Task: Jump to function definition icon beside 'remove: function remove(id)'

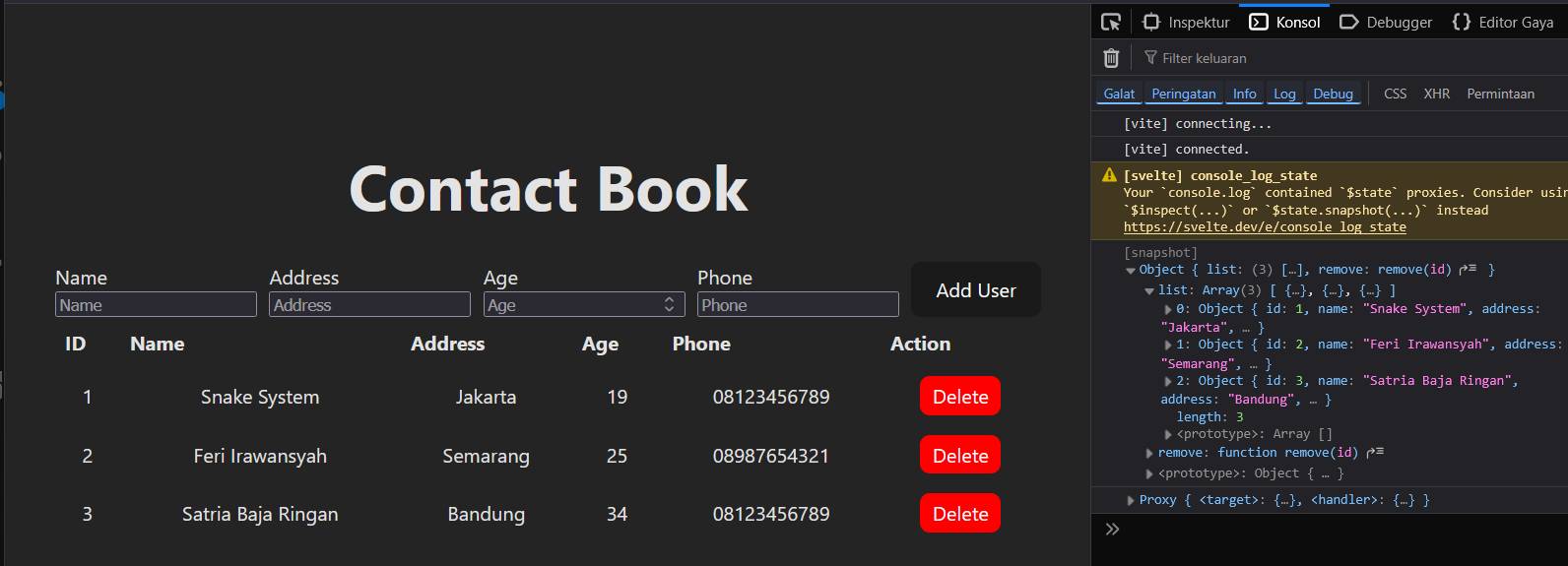Action: click(1375, 452)
